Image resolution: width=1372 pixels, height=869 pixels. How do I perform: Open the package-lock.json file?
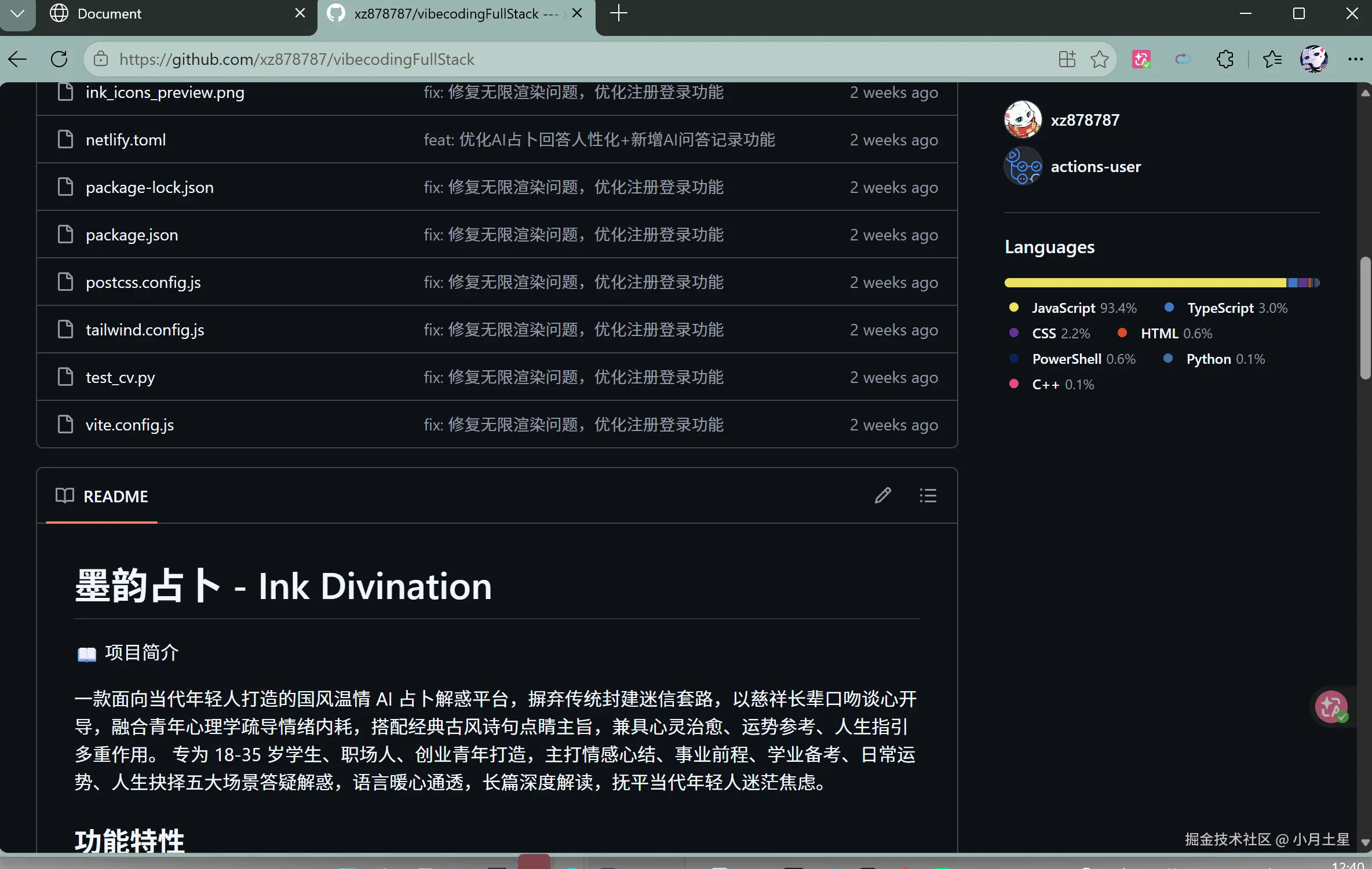(149, 187)
